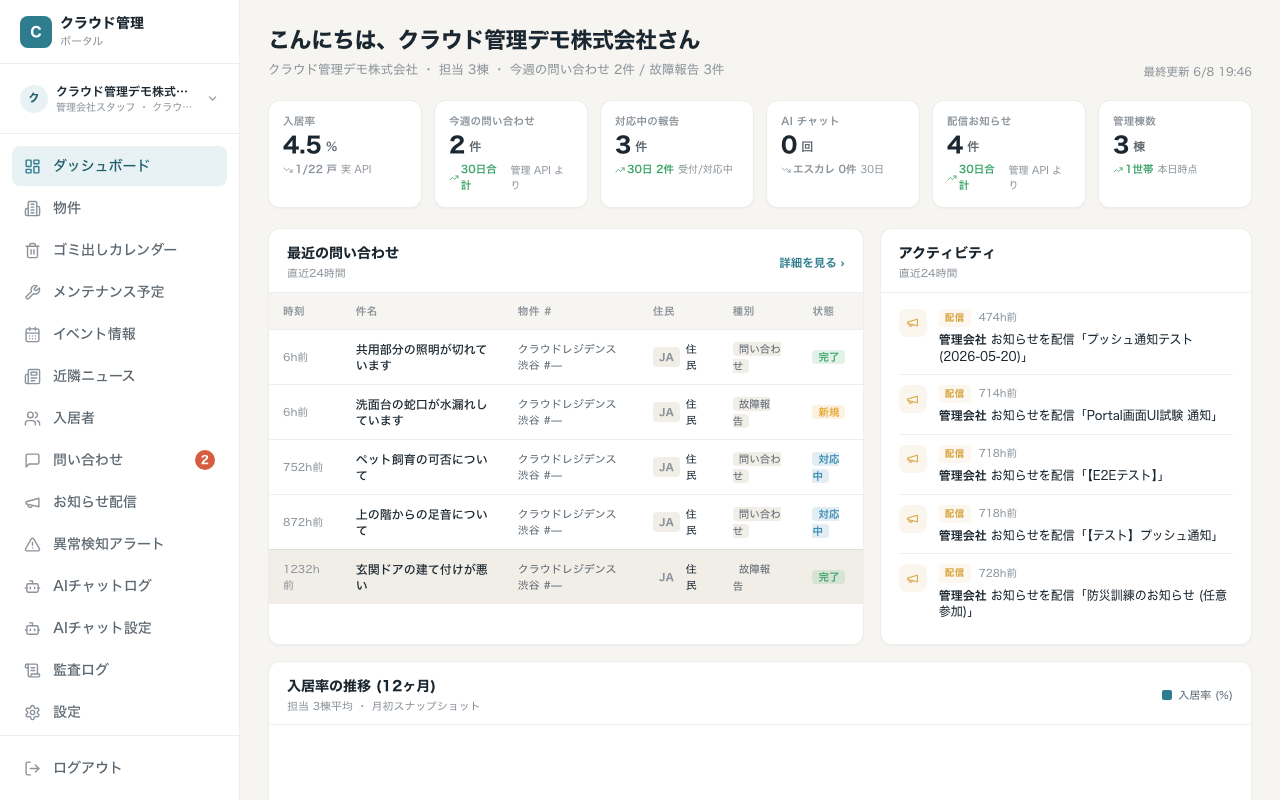Click the megaphone icon for 防災訓練のお知らせ activity
1280x800 pixels.
913,578
